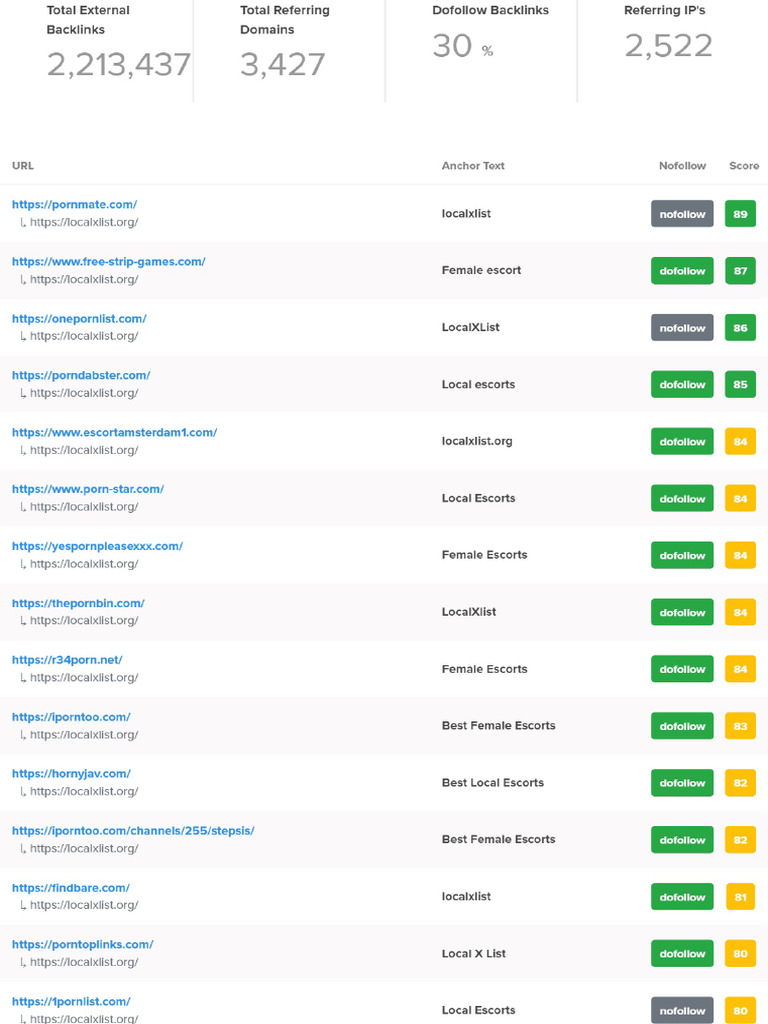Click the escortamsterdam1.com URL link
The image size is (768, 1024).
[x=114, y=433]
